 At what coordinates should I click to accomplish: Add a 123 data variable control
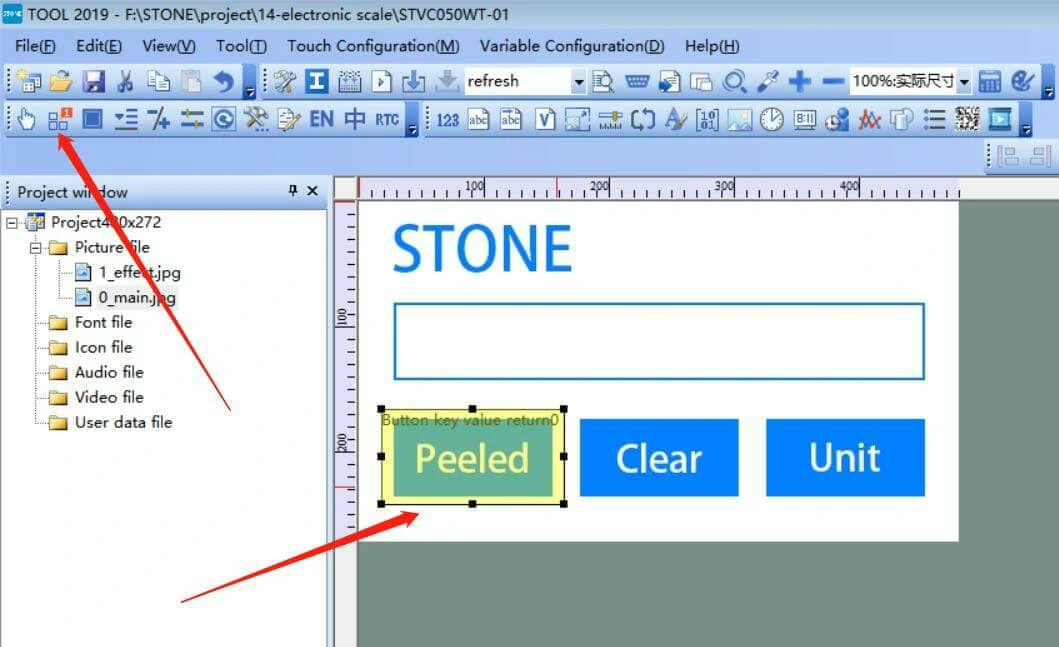click(447, 120)
